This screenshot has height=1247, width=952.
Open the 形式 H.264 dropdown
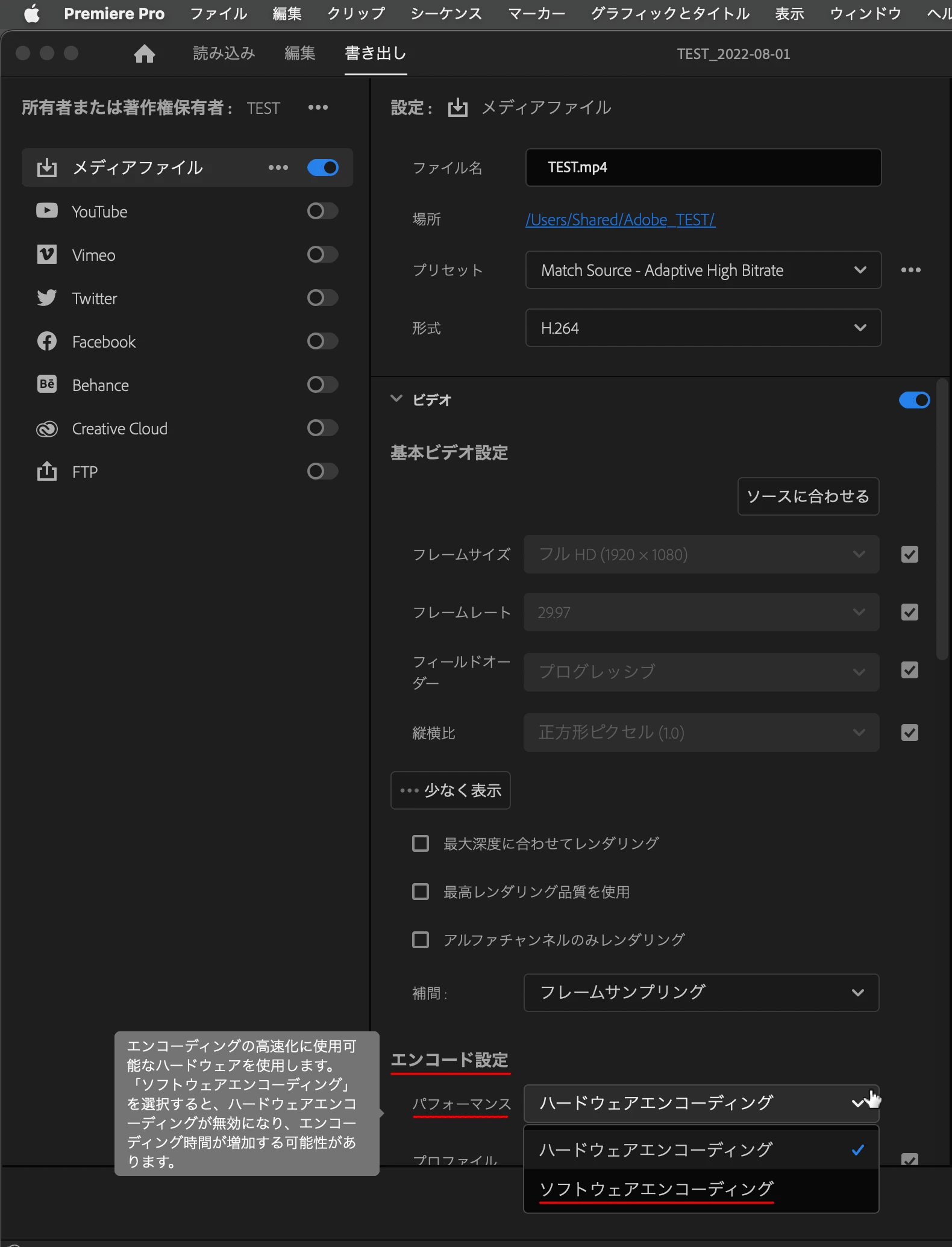[703, 328]
